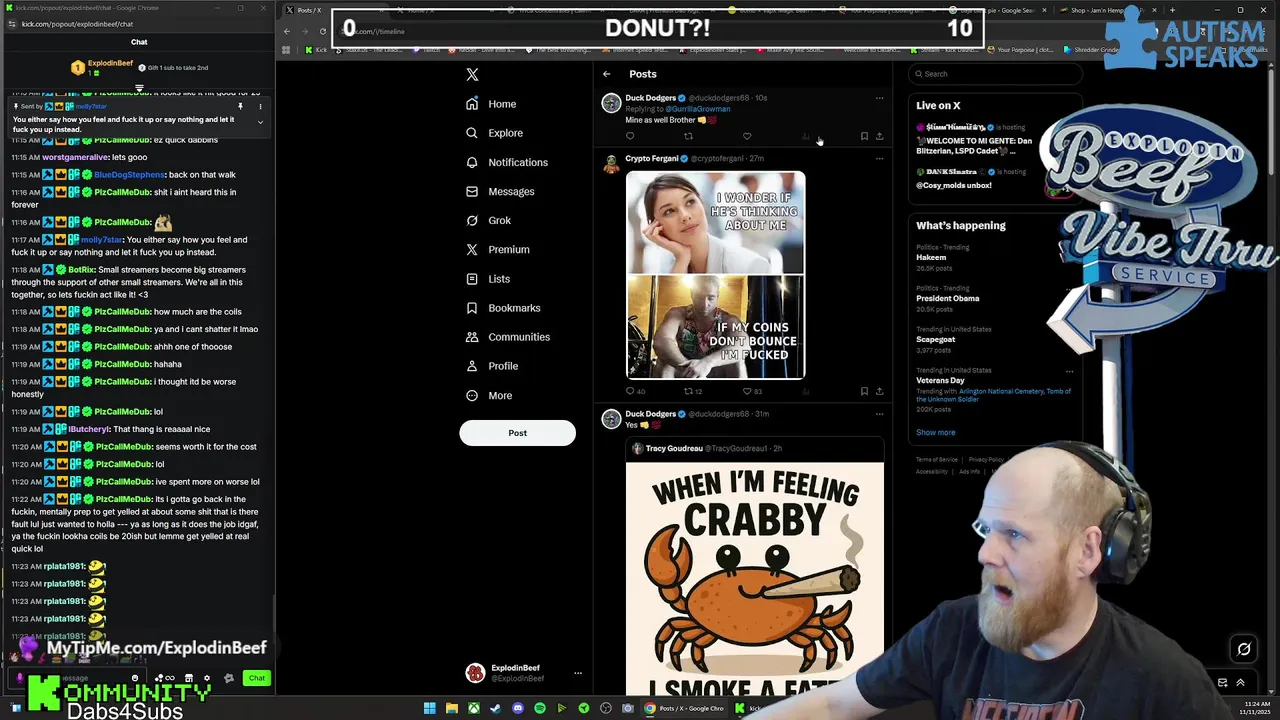Click the X Search field
The width and height of the screenshot is (1280, 720).
995,74
